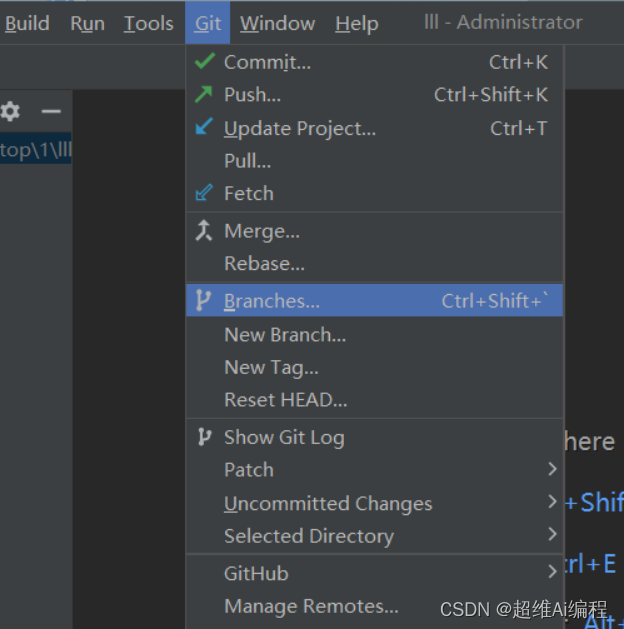Viewport: 624px width, 629px height.
Task: Select New Branch... menu entry
Action: click(x=375, y=335)
